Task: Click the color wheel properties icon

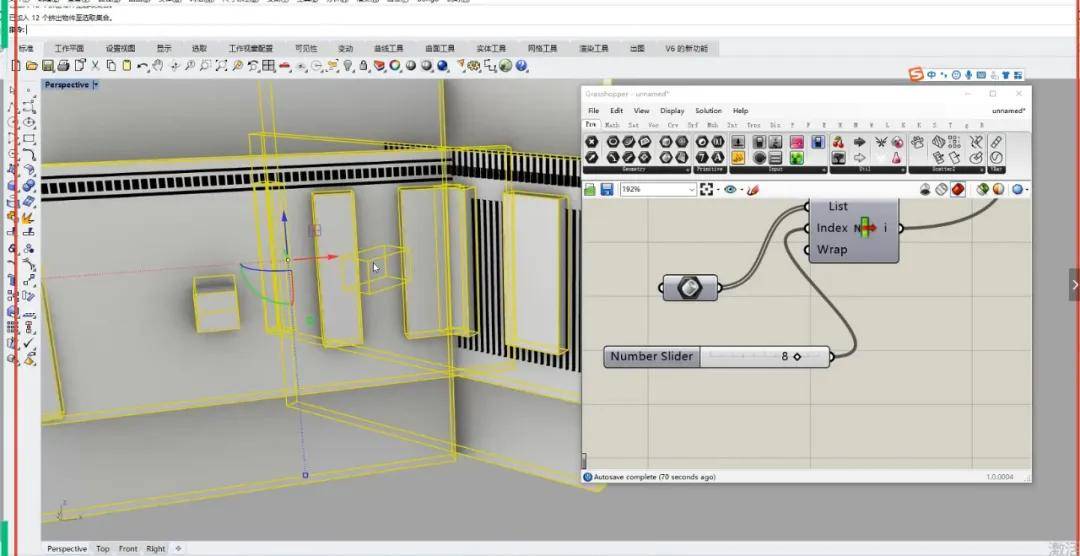Action: coord(395,65)
